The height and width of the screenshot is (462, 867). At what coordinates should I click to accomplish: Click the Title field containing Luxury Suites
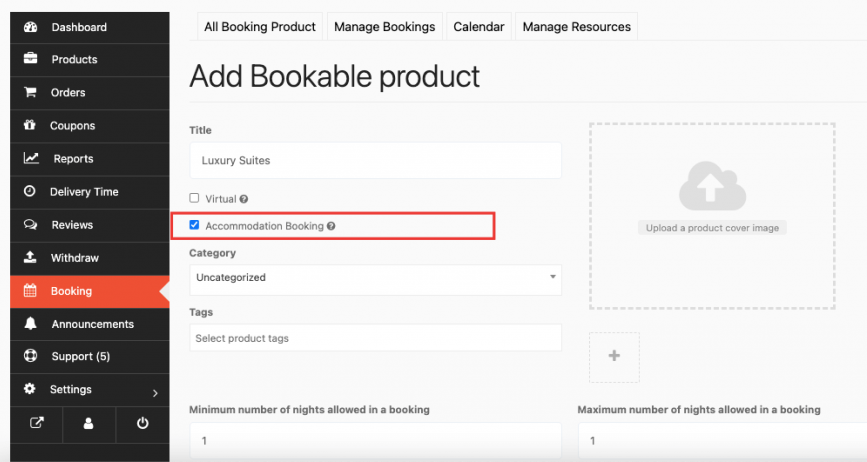point(375,160)
